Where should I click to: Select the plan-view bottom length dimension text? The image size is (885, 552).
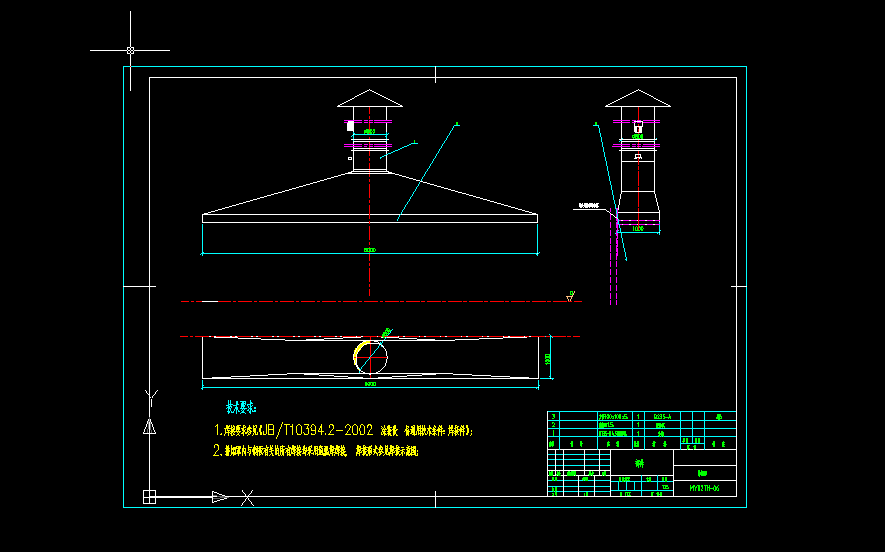(370, 384)
